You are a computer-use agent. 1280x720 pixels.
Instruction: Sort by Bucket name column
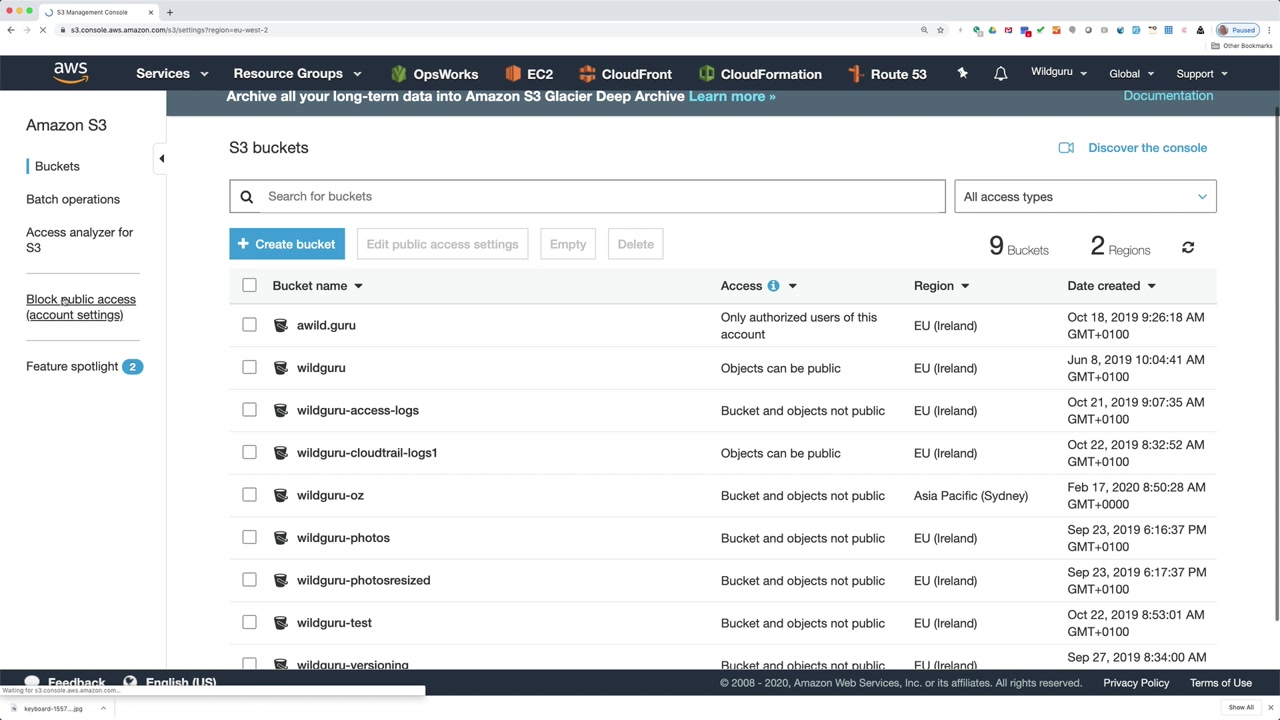point(318,286)
